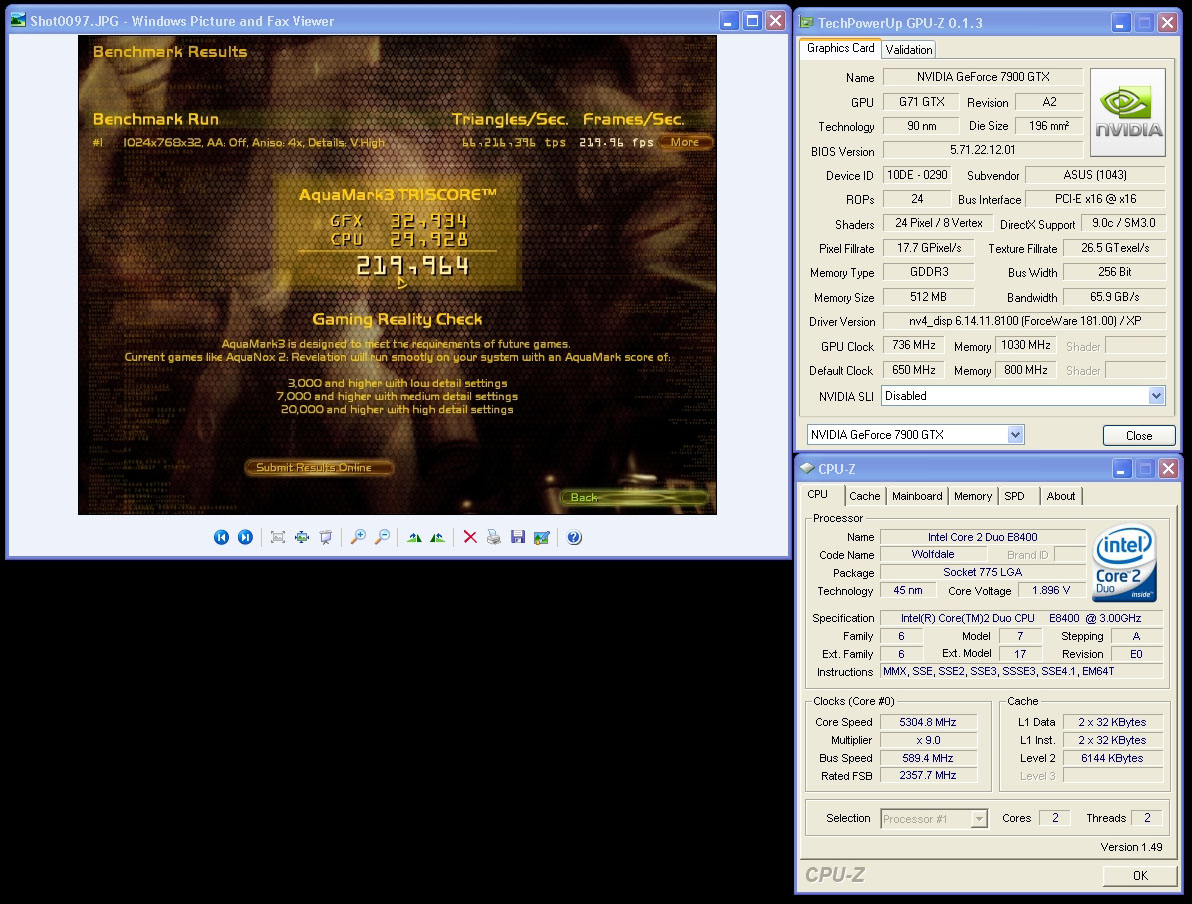Maximize the Picture and Fax Viewer window
Screen dimensions: 1192x904
tap(752, 21)
